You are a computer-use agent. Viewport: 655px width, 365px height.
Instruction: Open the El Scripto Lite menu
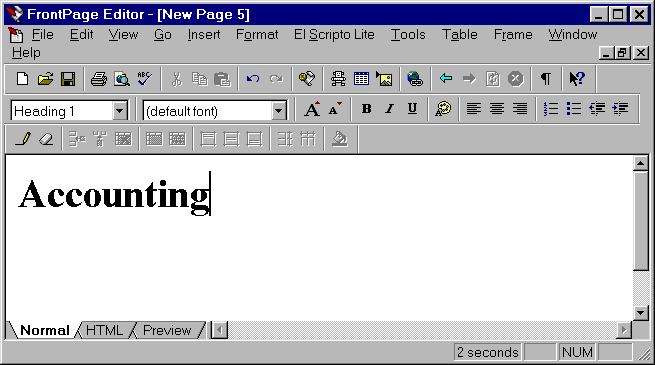coord(334,35)
